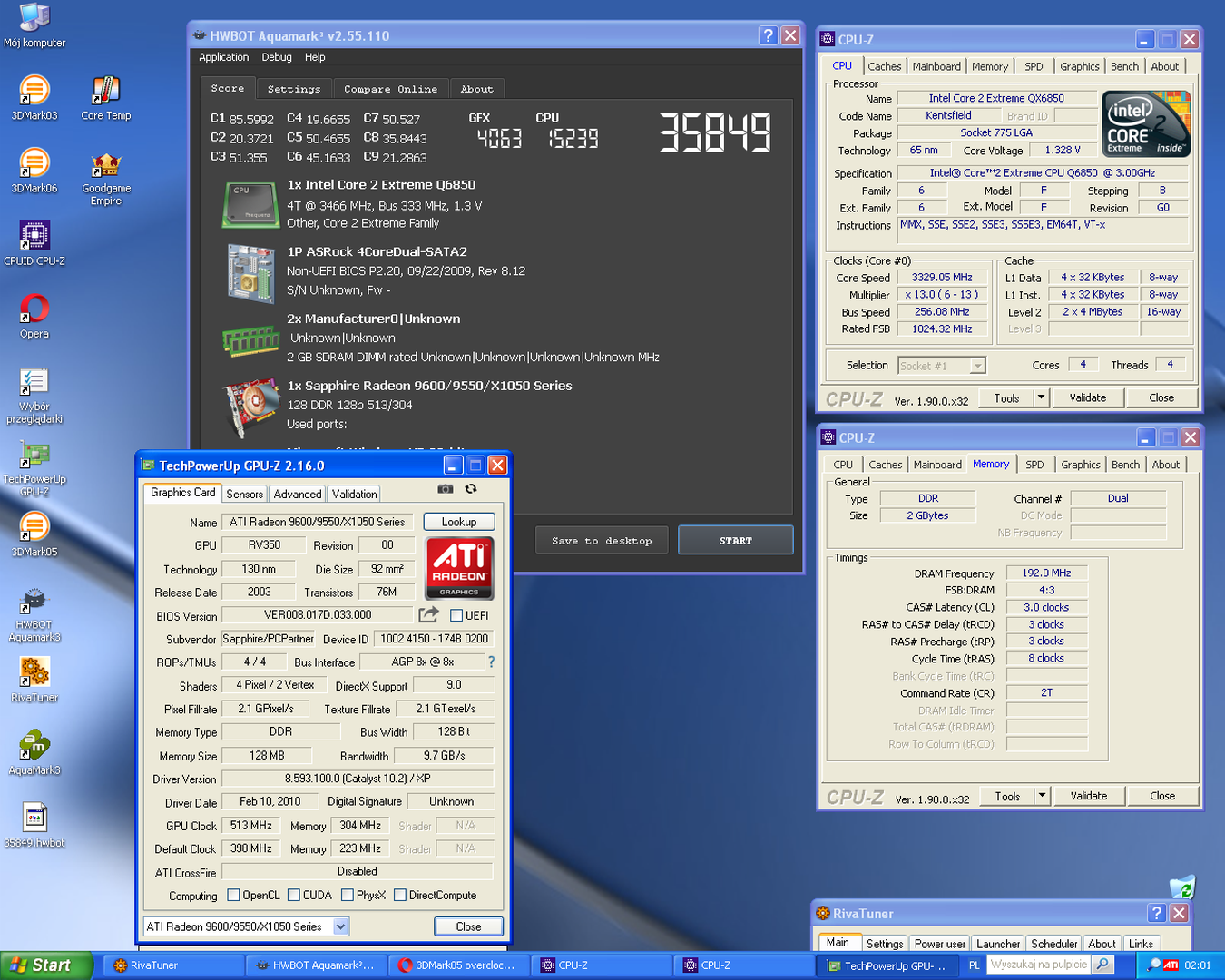Image resolution: width=1225 pixels, height=980 pixels.
Task: Switch to Caches tab in upper CPU-Z
Action: pyautogui.click(x=885, y=66)
